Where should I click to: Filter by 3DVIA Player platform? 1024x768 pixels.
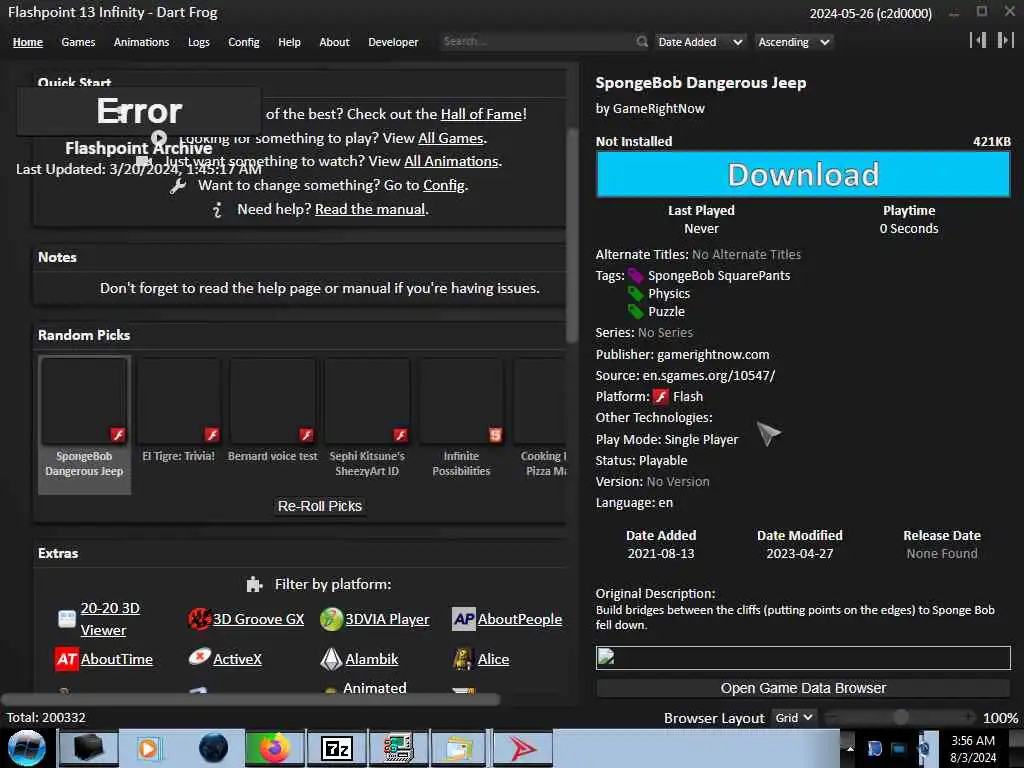pos(387,619)
